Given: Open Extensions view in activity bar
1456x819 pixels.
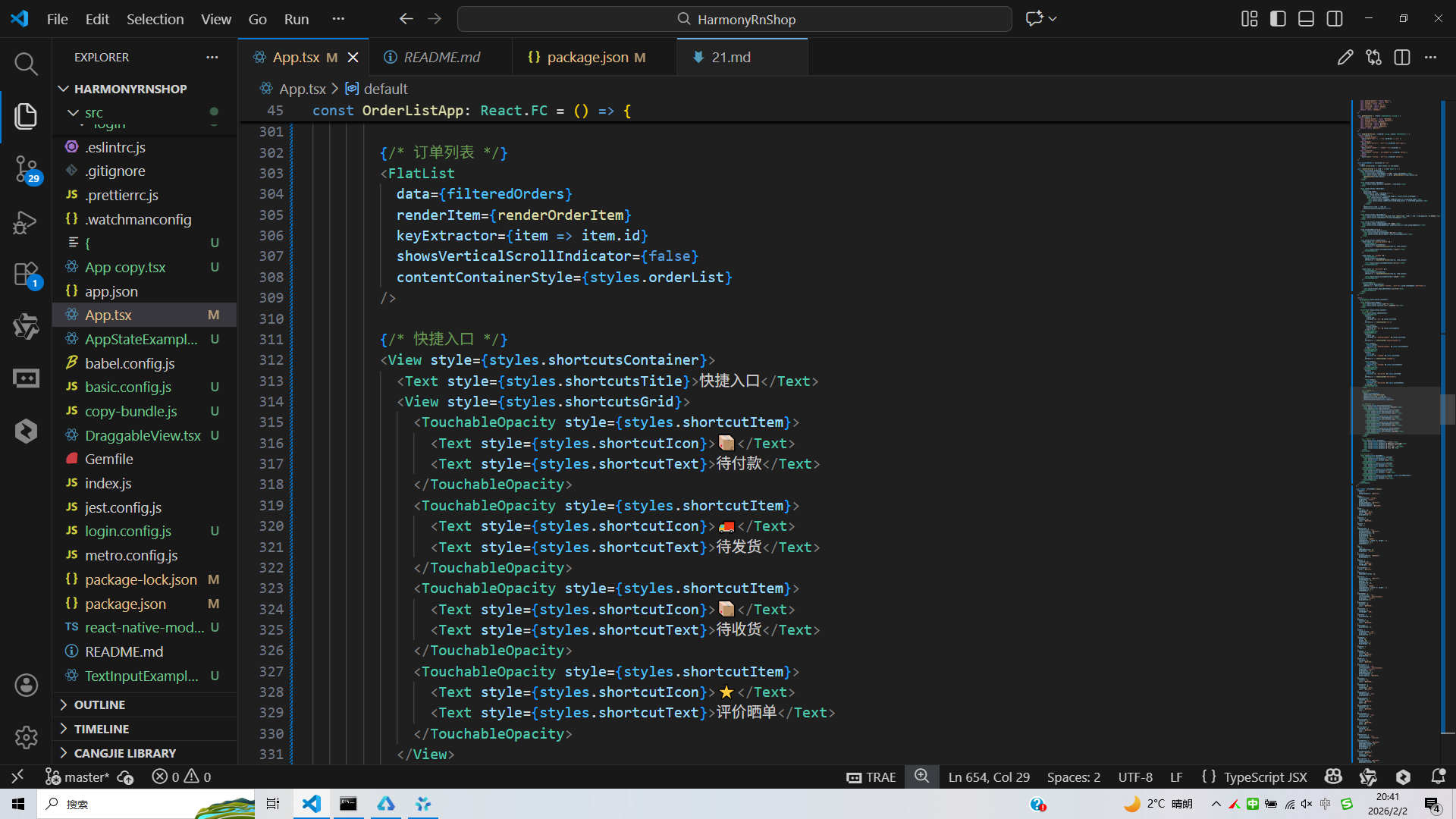Looking at the screenshot, I should pos(26,275).
